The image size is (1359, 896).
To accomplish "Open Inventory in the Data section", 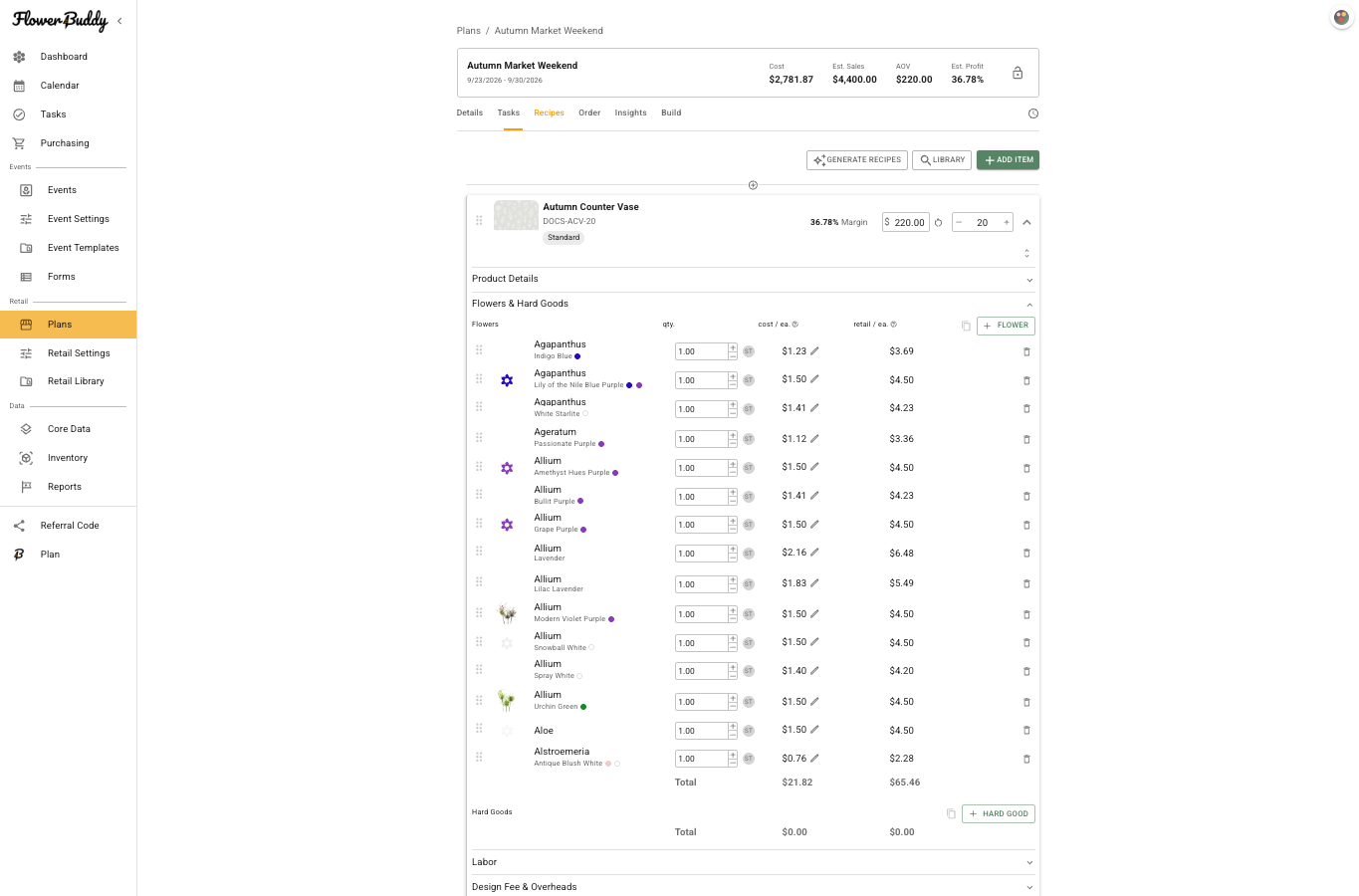I will click(68, 458).
